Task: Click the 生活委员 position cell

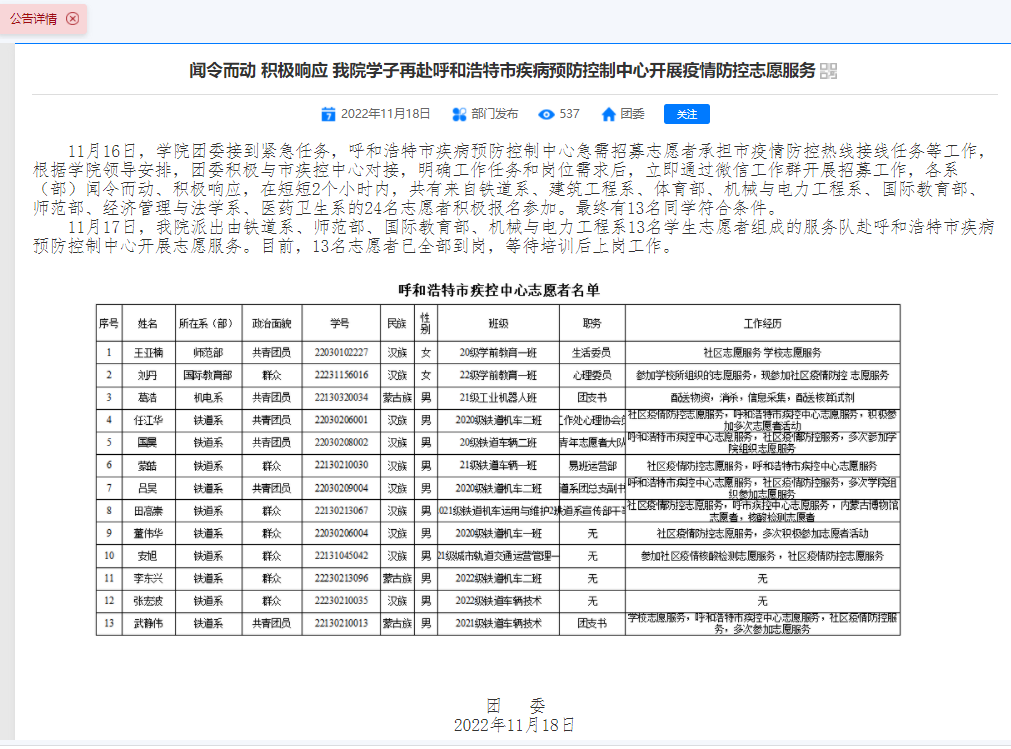Action: click(x=592, y=353)
